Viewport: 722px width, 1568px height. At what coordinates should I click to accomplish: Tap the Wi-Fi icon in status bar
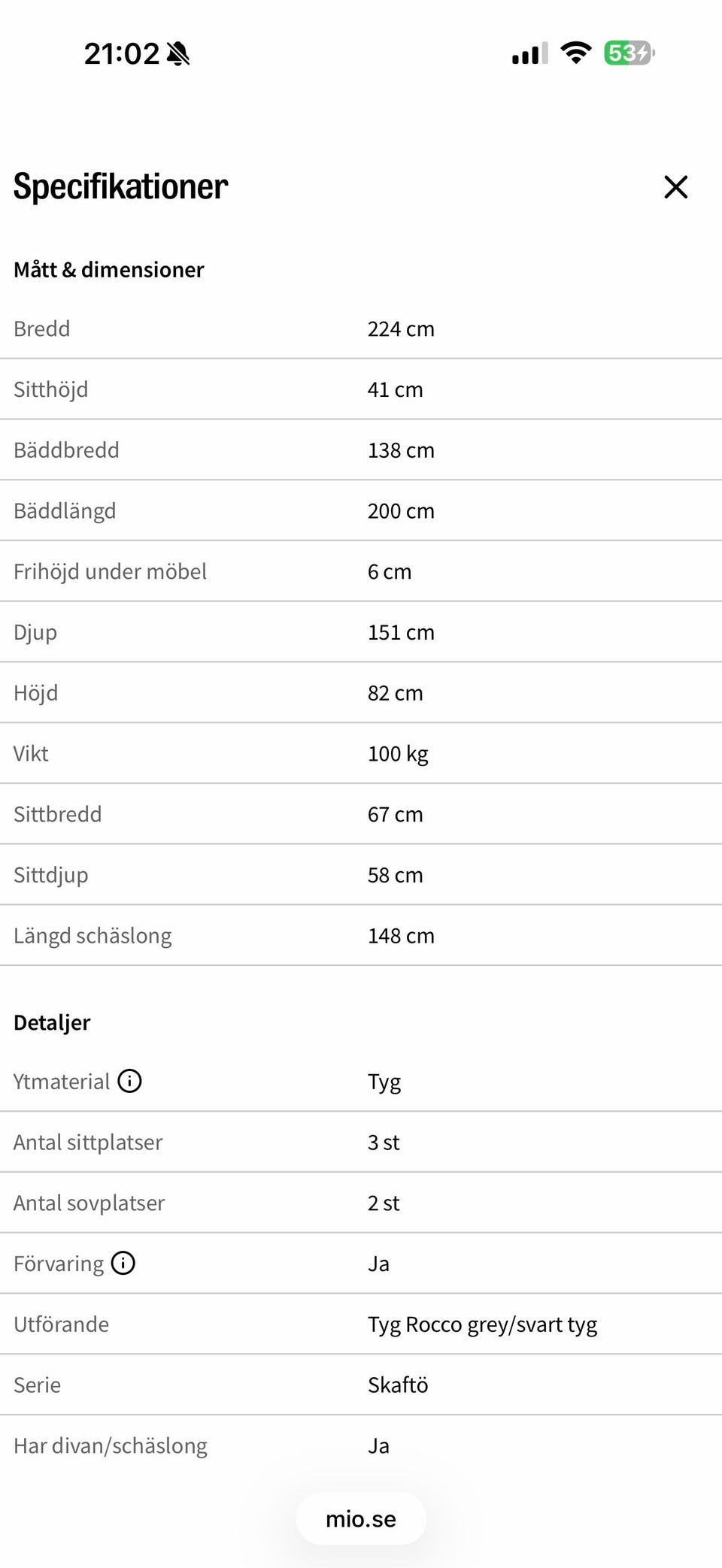point(576,53)
